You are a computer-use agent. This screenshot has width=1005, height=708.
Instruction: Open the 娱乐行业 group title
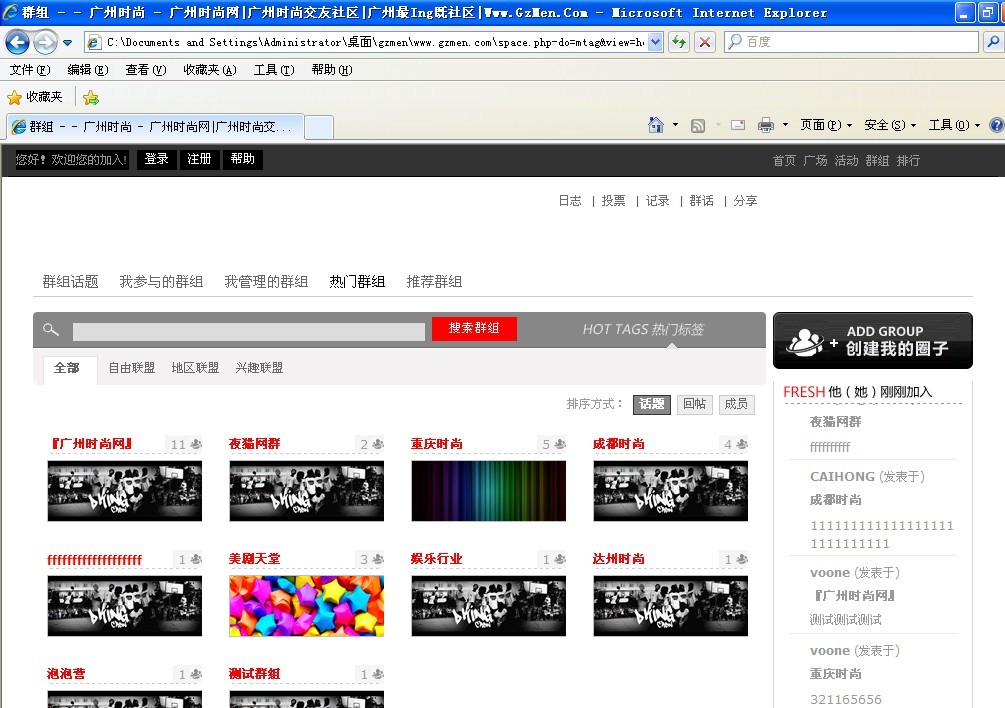coord(436,559)
